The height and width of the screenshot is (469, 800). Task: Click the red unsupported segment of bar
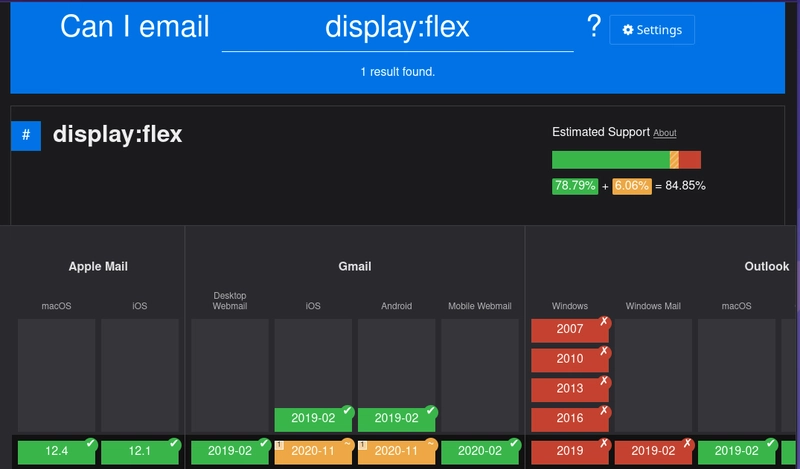pyautogui.click(x=690, y=160)
